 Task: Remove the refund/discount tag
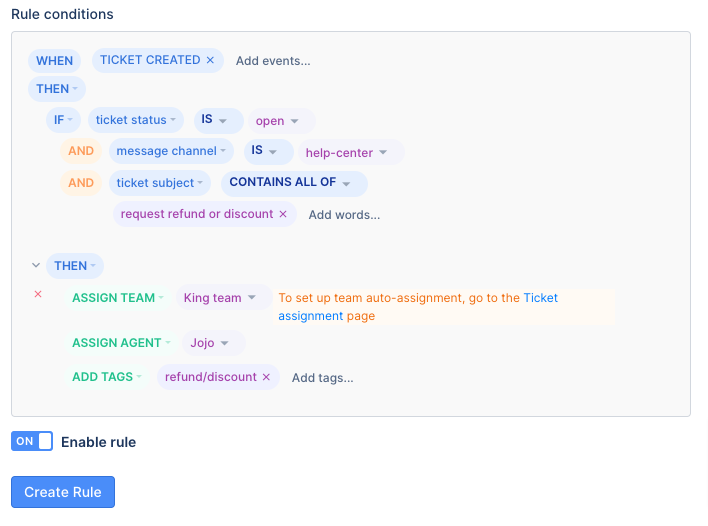266,377
